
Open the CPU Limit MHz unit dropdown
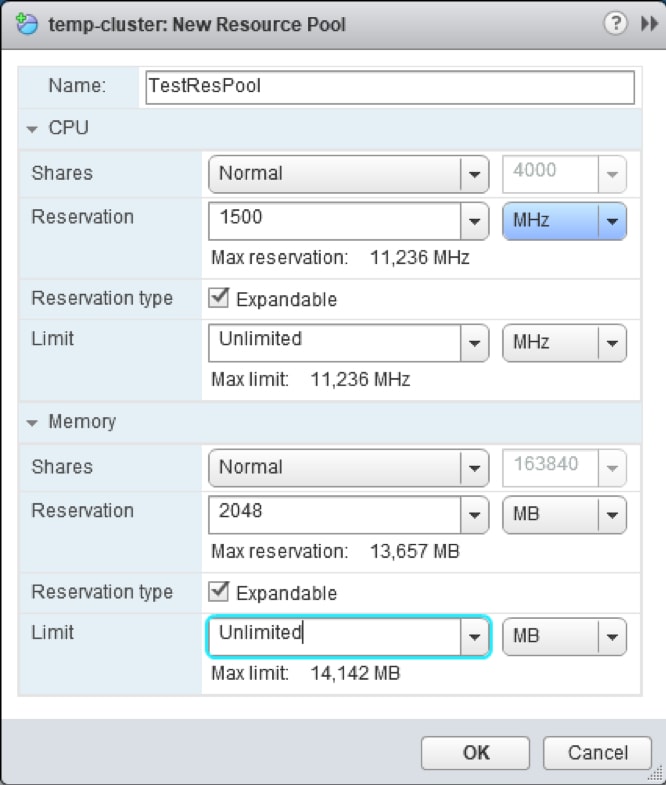[611, 343]
